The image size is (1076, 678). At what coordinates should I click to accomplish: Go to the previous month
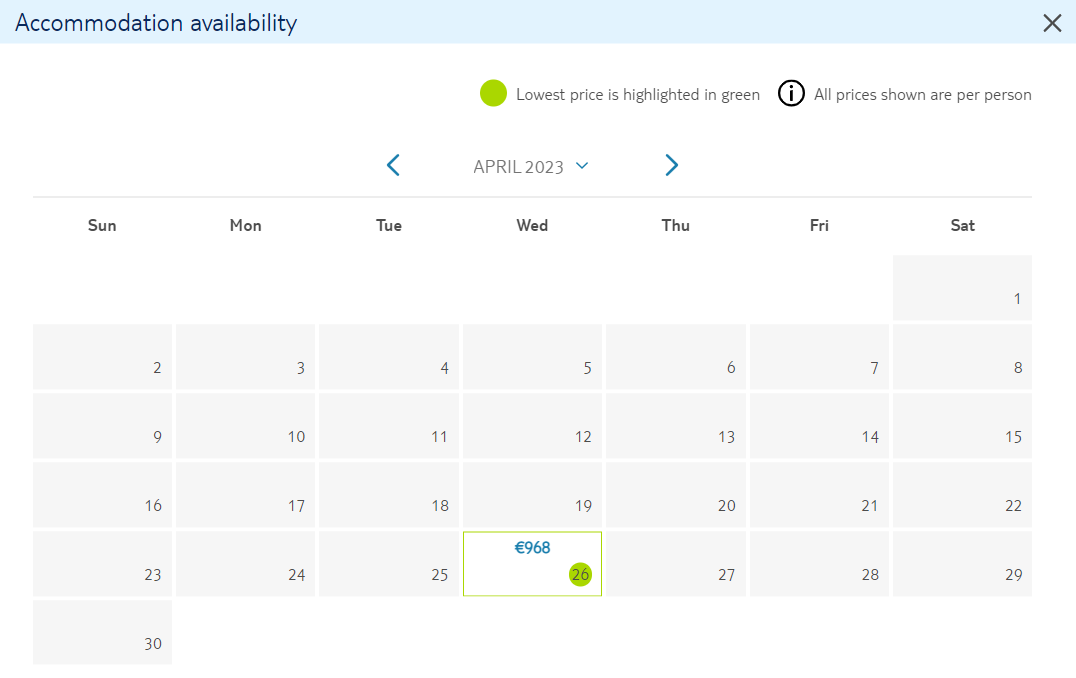(x=393, y=165)
